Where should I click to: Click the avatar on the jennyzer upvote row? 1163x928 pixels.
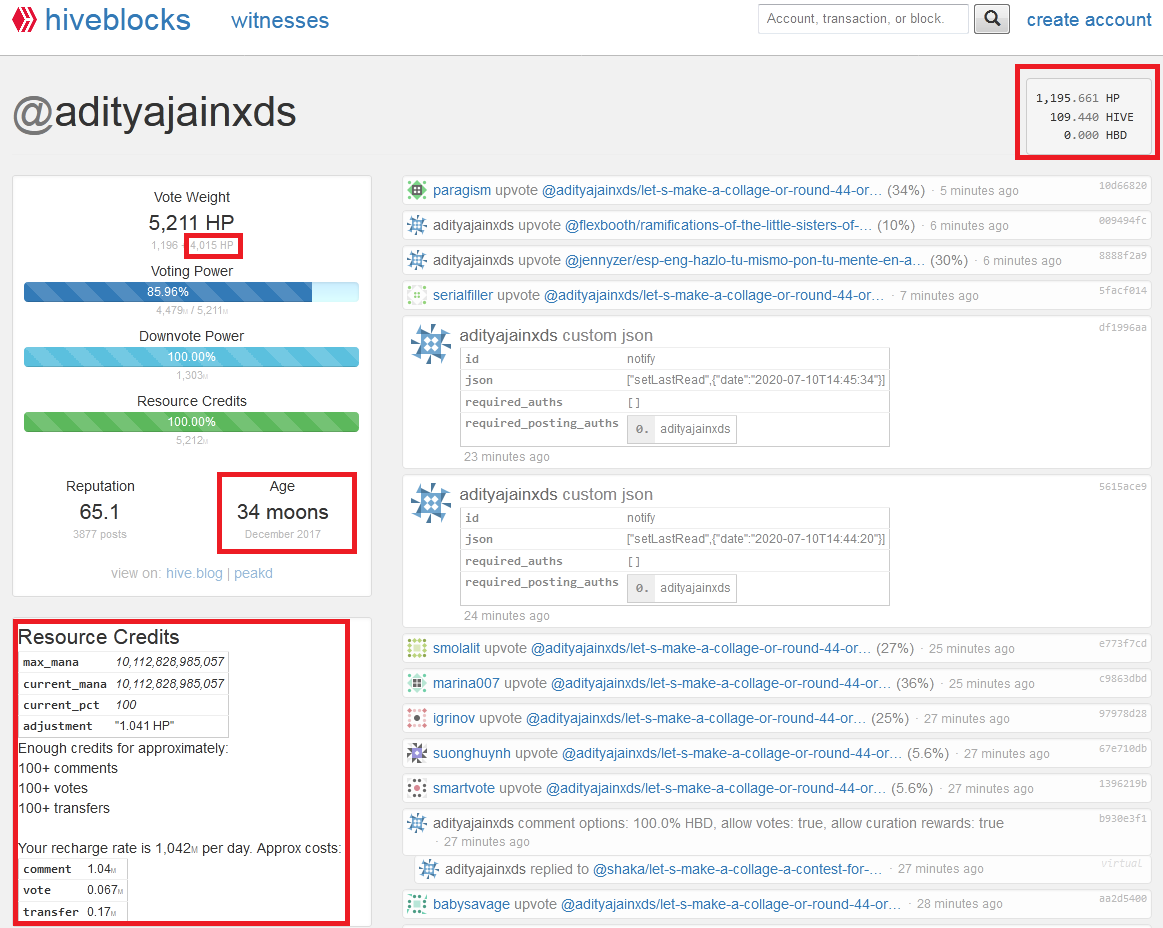tap(416, 259)
